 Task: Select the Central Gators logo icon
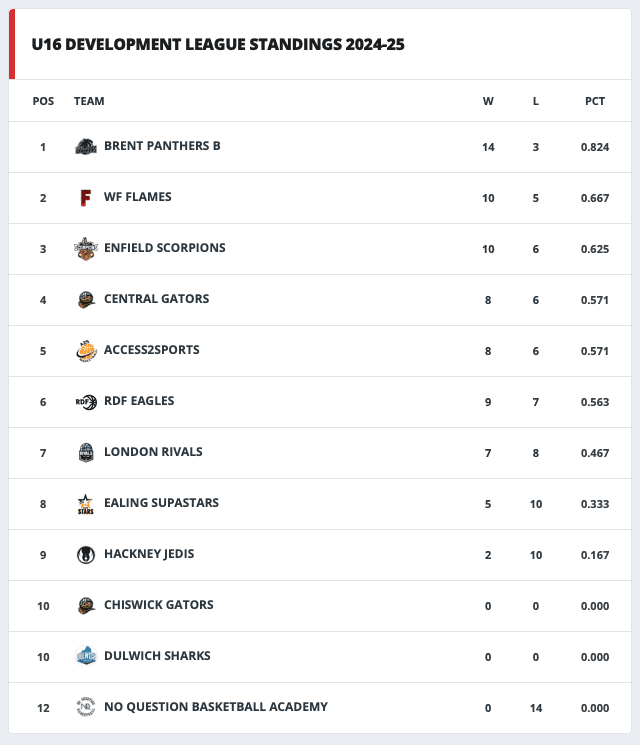(86, 300)
